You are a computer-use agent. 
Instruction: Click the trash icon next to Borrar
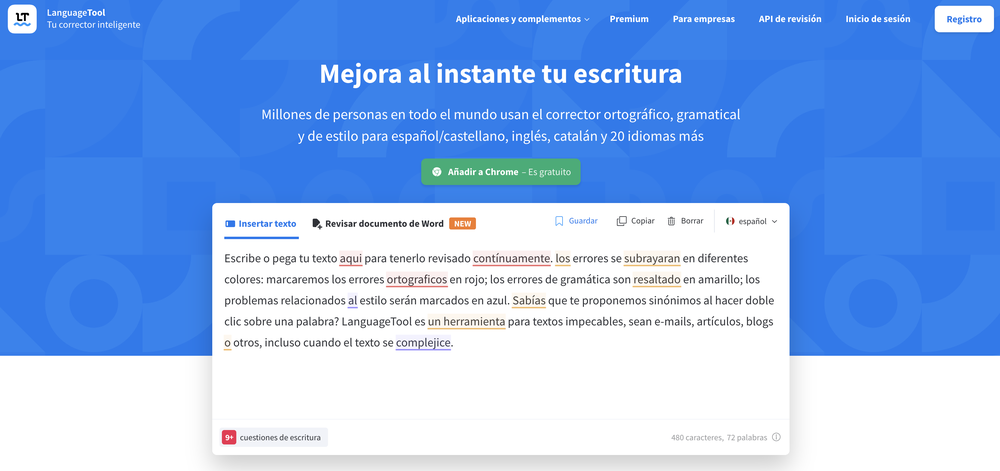671,221
